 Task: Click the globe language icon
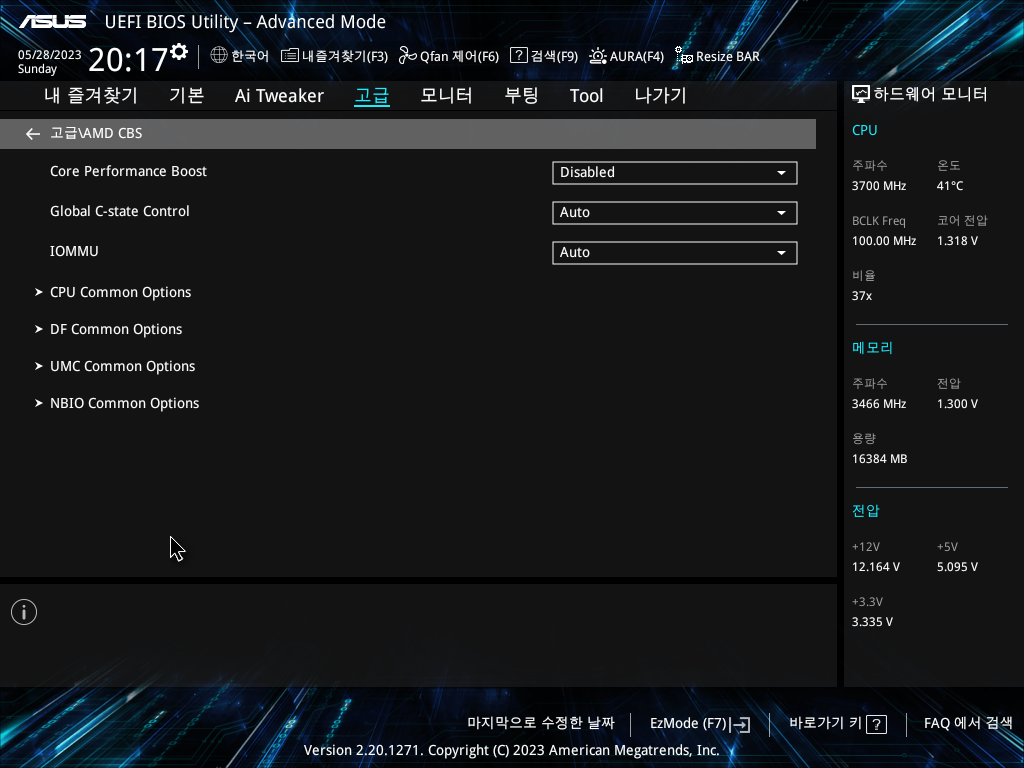pos(219,56)
